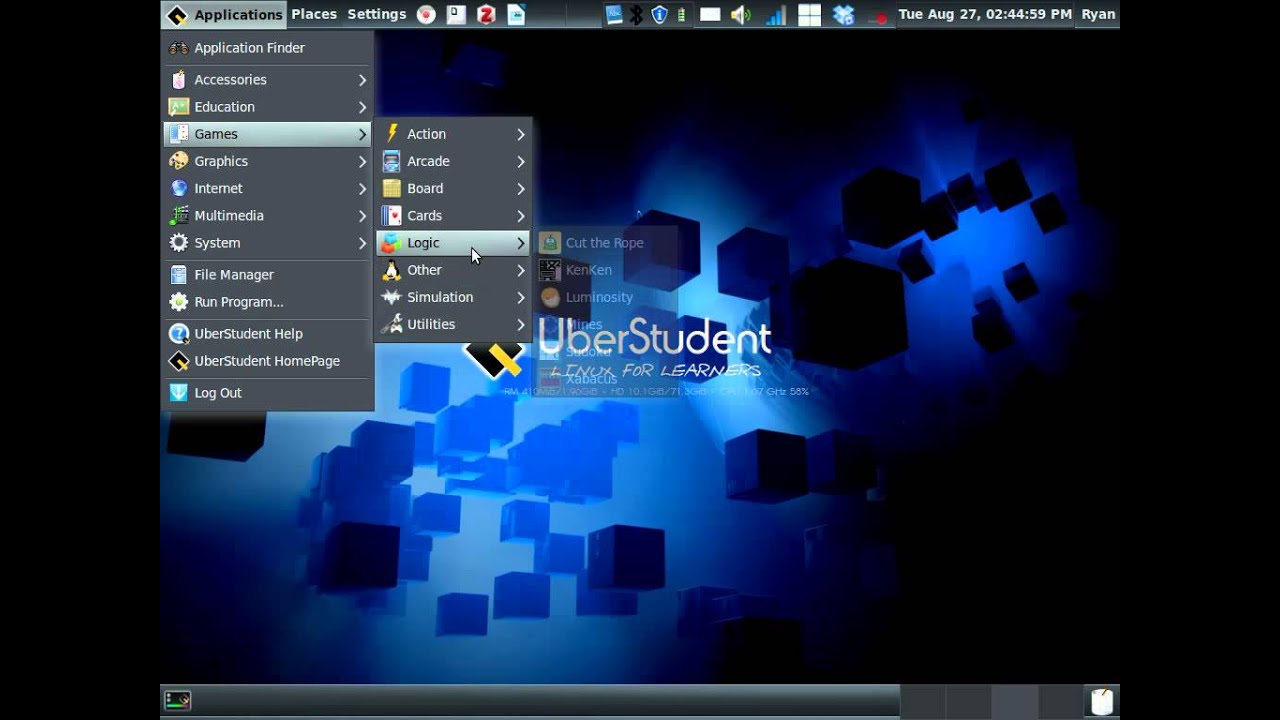The height and width of the screenshot is (720, 1280).
Task: Click the Run Program gear icon
Action: pos(178,302)
